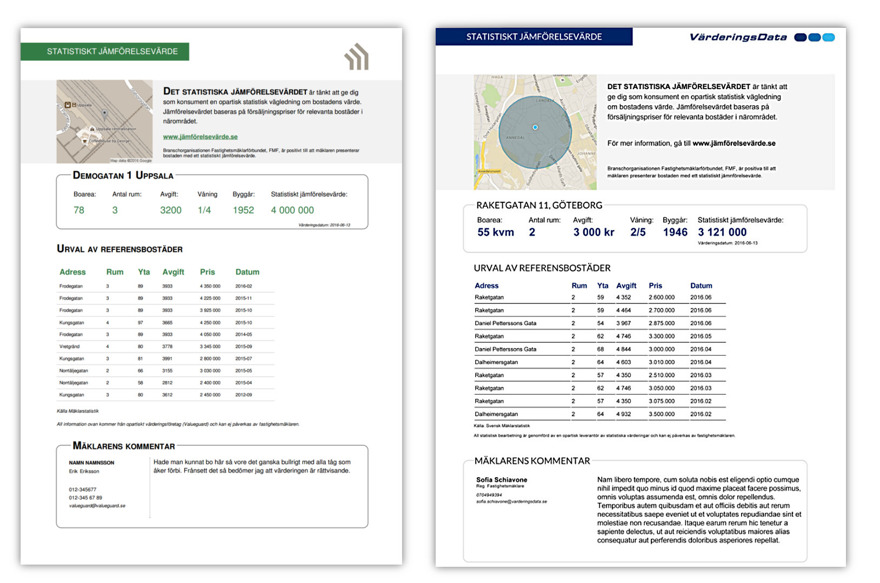Screen dimensions: 880x583
Task: Click the blue comparison value 3 121 000
Action: (722, 232)
